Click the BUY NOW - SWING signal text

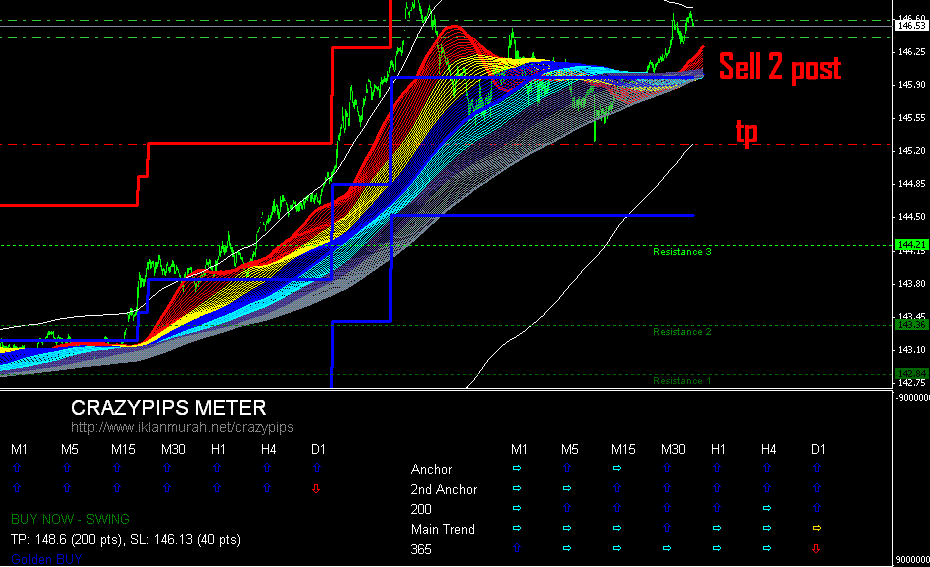70,520
